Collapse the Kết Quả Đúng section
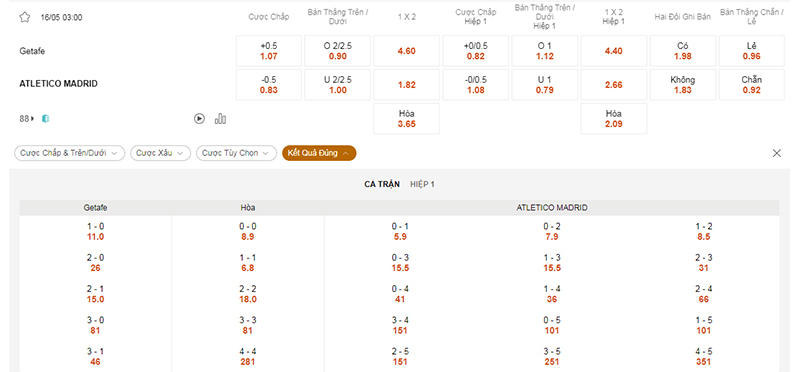This screenshot has width=800, height=372. click(319, 153)
